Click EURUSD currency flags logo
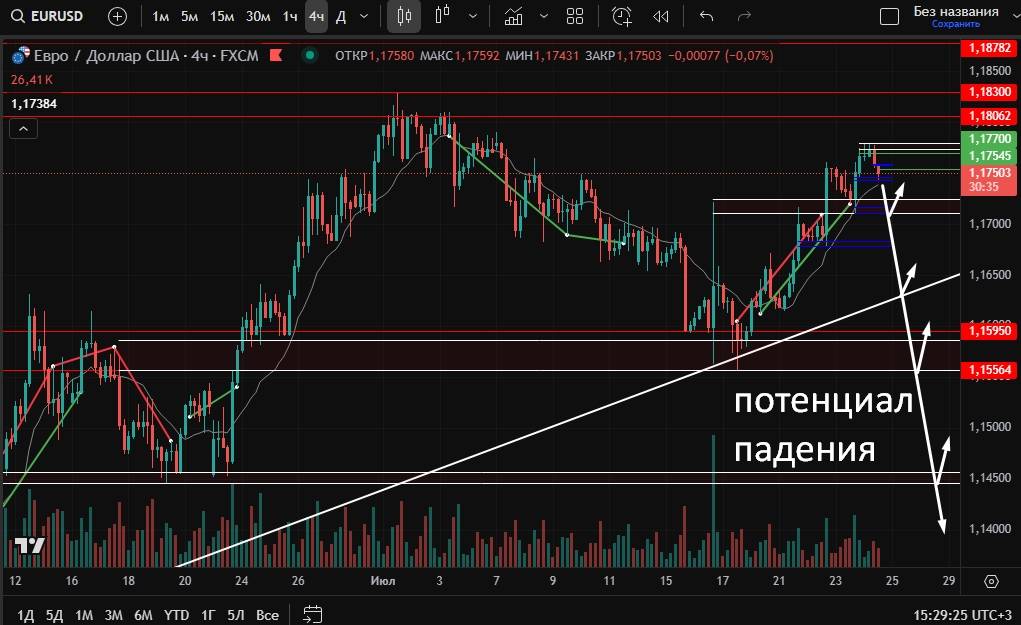Viewport: 1021px width, 625px height. click(20, 55)
